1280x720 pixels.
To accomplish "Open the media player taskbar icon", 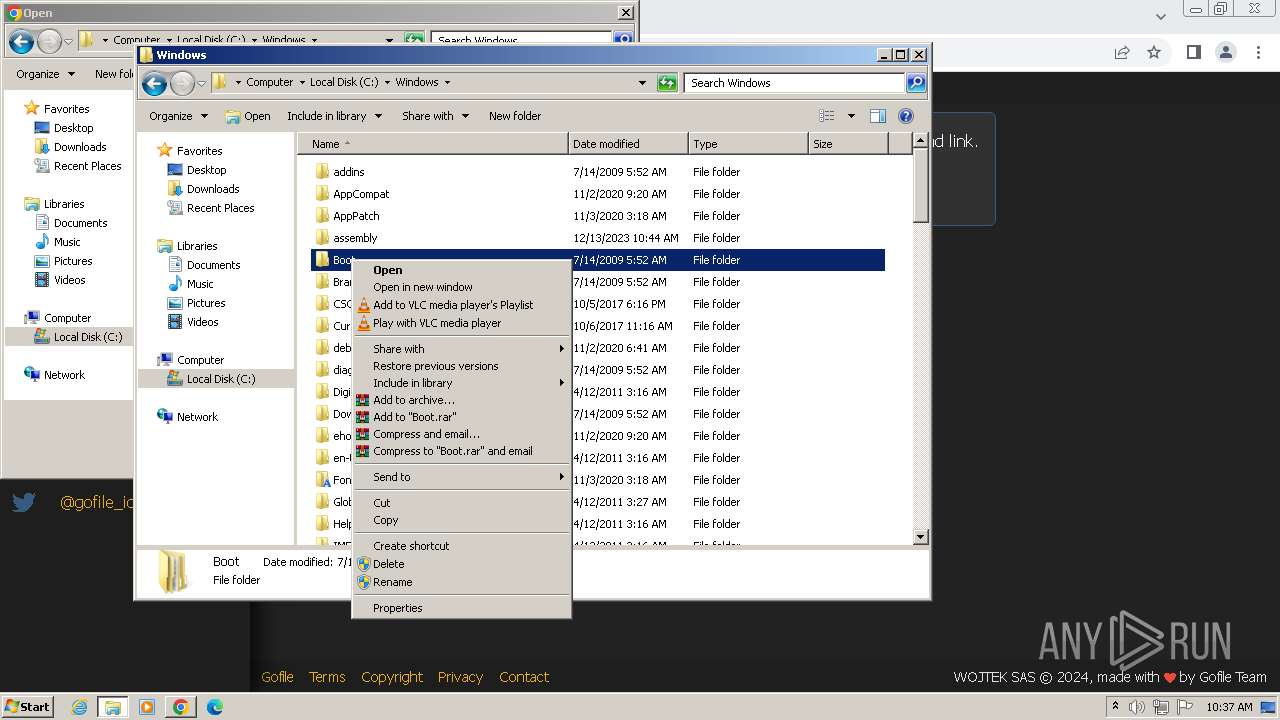I will click(146, 707).
